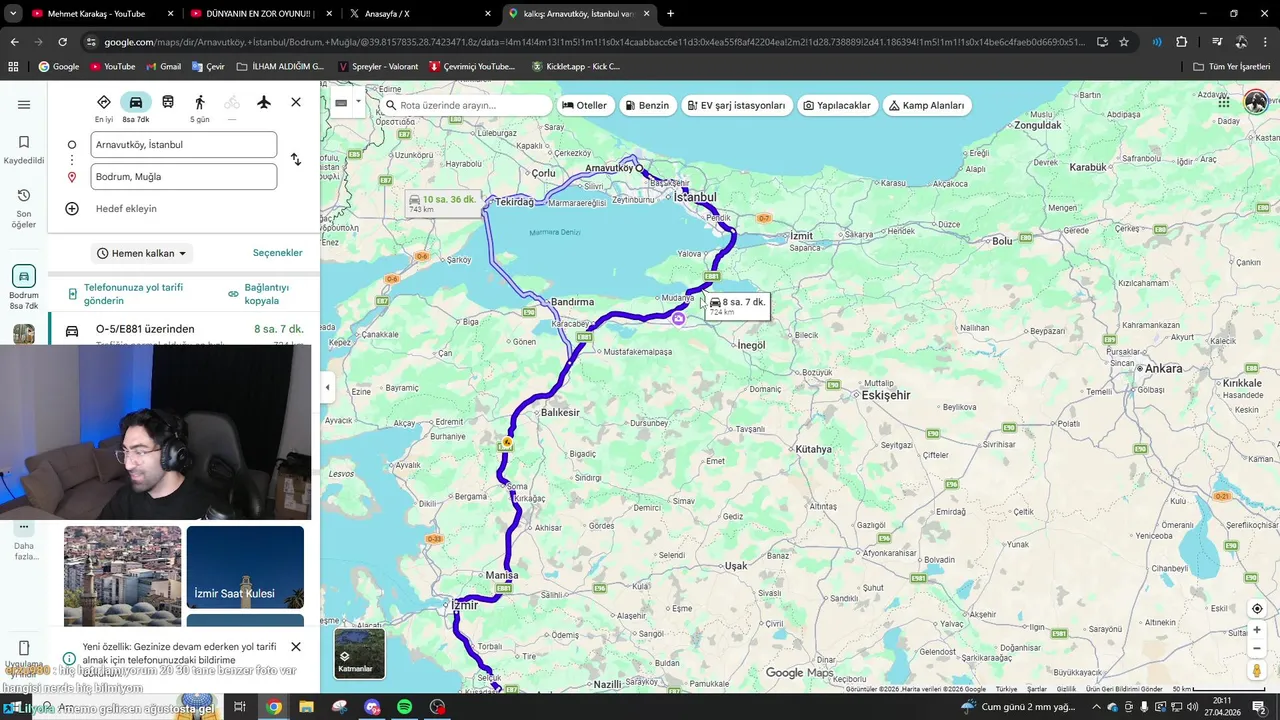Switch to DÜNYANIN EN ZOR OYUNU tab
Image resolution: width=1280 pixels, height=720 pixels.
tap(261, 14)
